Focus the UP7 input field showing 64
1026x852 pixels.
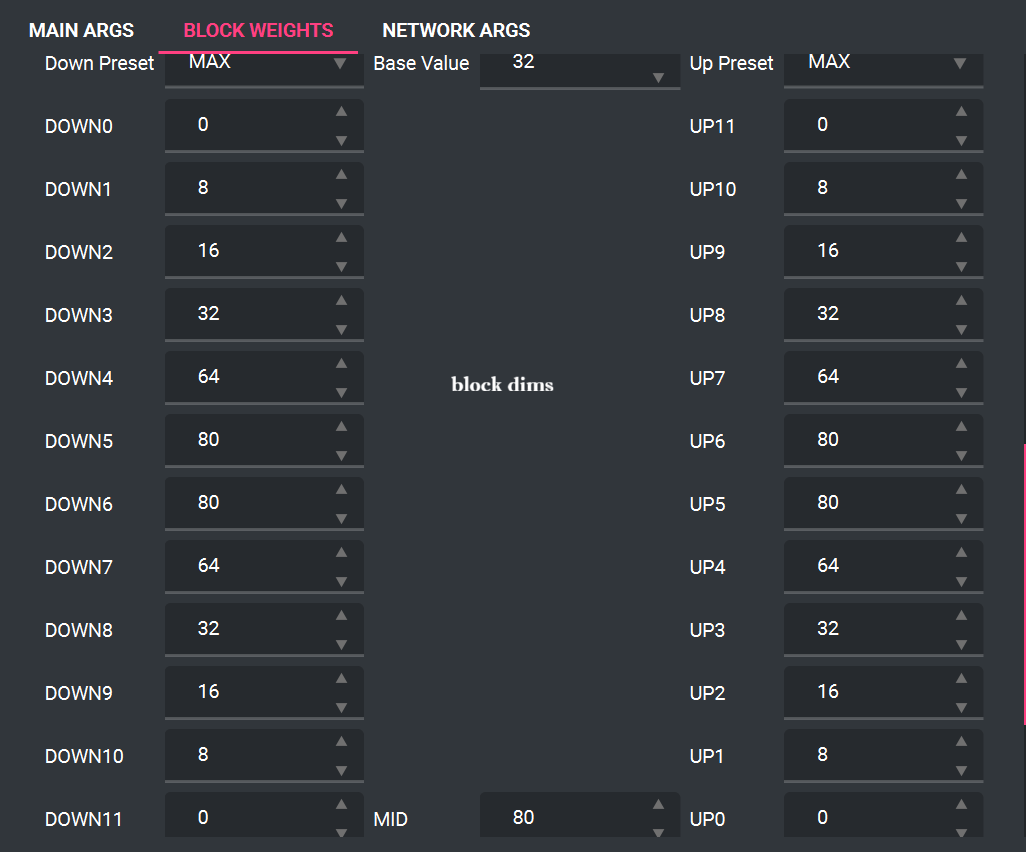pyautogui.click(x=870, y=377)
